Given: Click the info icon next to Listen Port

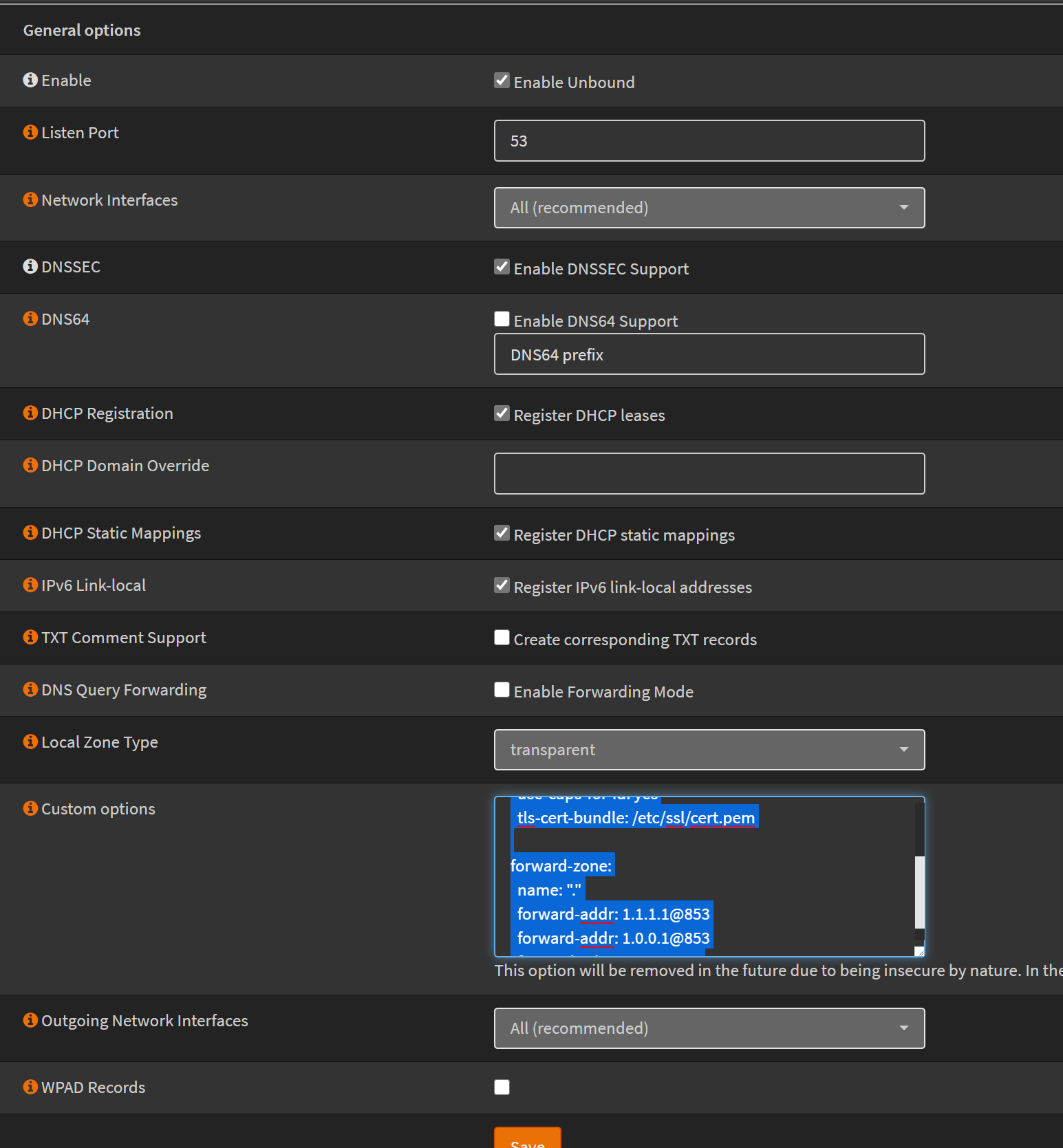Looking at the screenshot, I should point(30,132).
